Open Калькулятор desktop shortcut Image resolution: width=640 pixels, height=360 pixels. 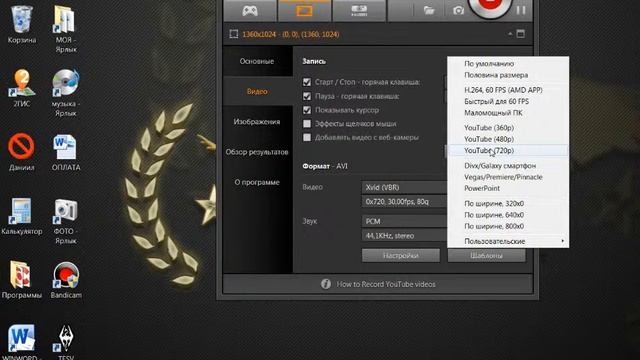[22, 216]
